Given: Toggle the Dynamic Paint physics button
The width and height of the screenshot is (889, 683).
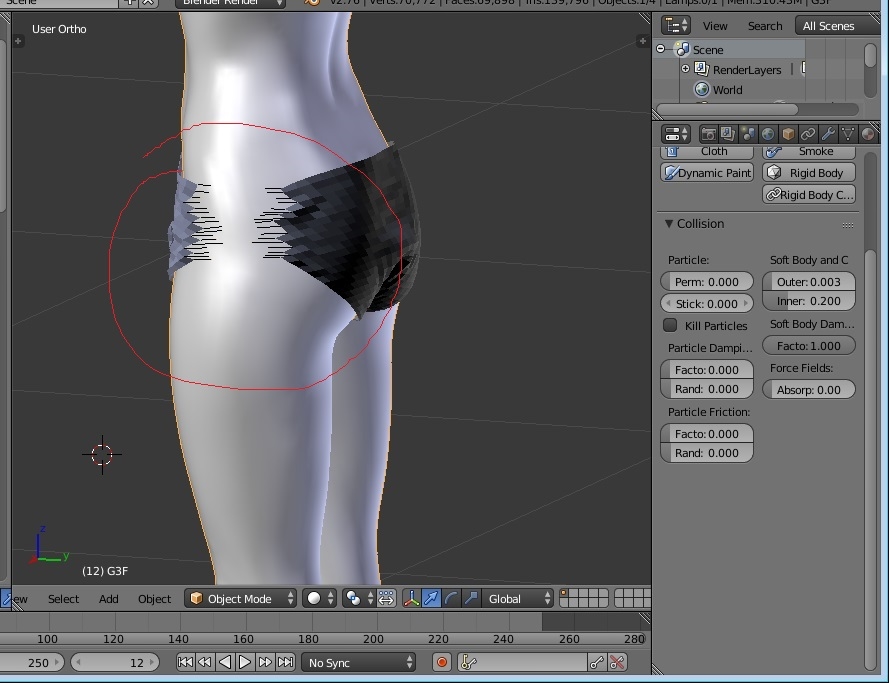Looking at the screenshot, I should point(707,173).
